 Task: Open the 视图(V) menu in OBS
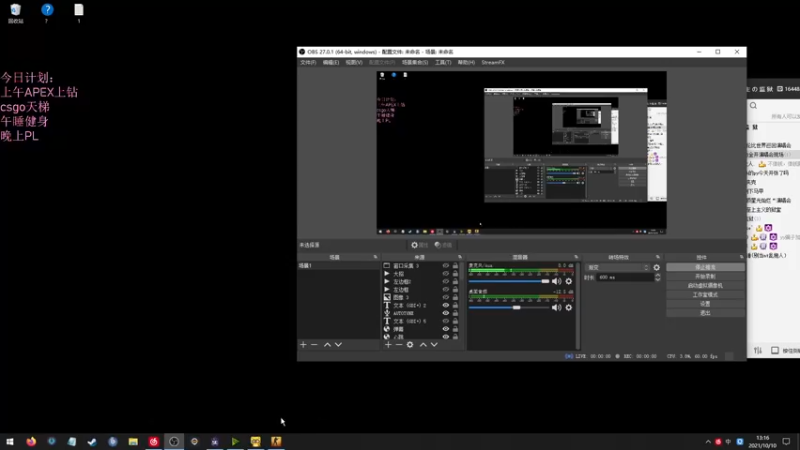pos(354,62)
